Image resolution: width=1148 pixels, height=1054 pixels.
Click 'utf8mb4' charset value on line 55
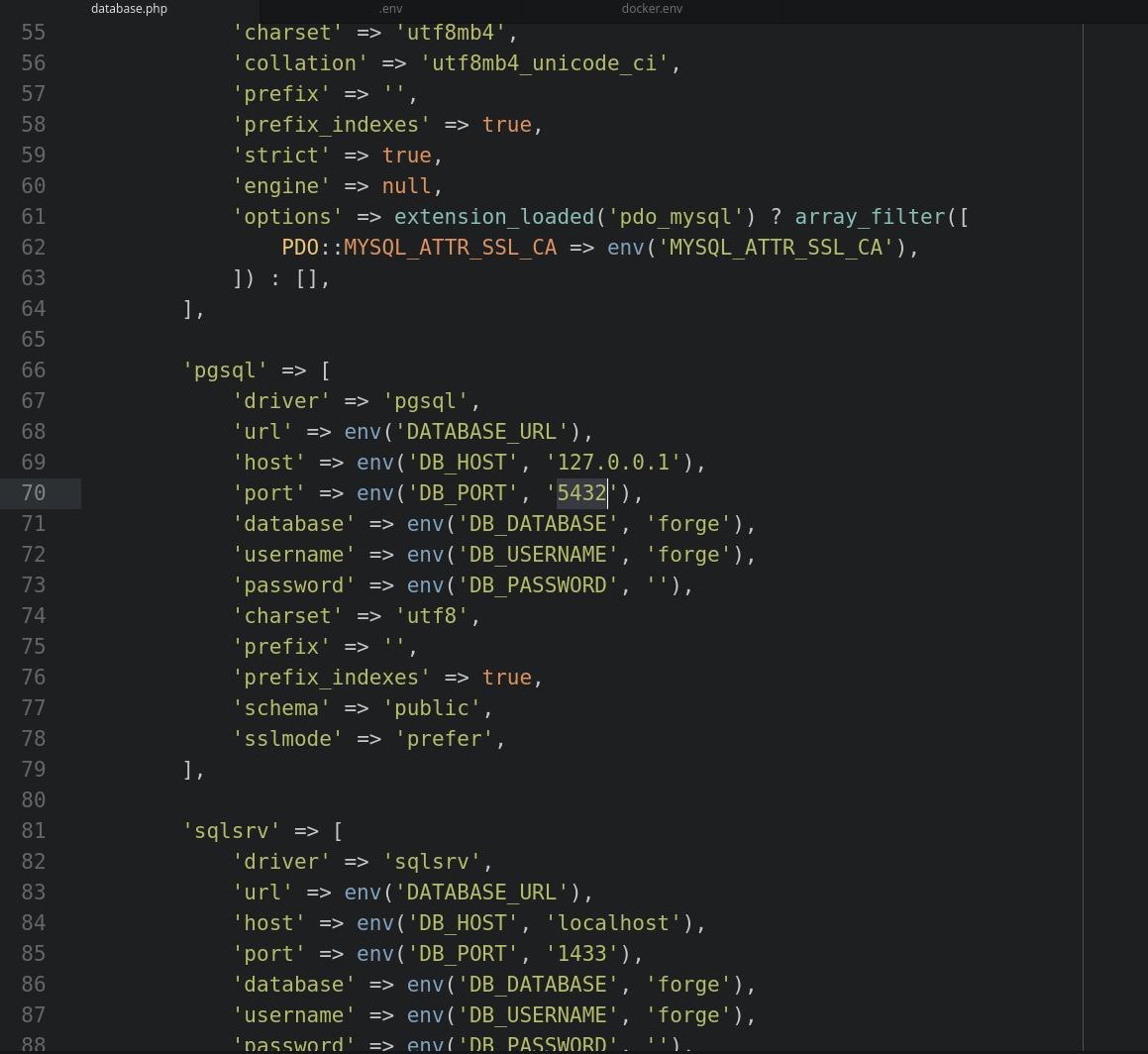click(x=451, y=33)
